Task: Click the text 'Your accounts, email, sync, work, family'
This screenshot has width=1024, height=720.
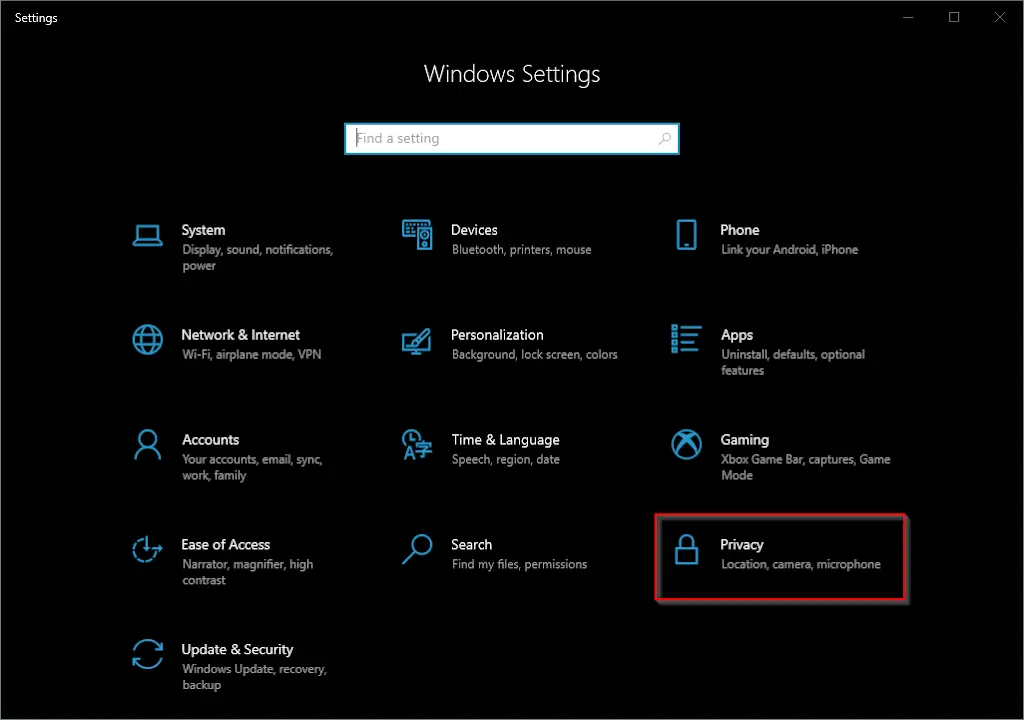Action: tap(252, 467)
